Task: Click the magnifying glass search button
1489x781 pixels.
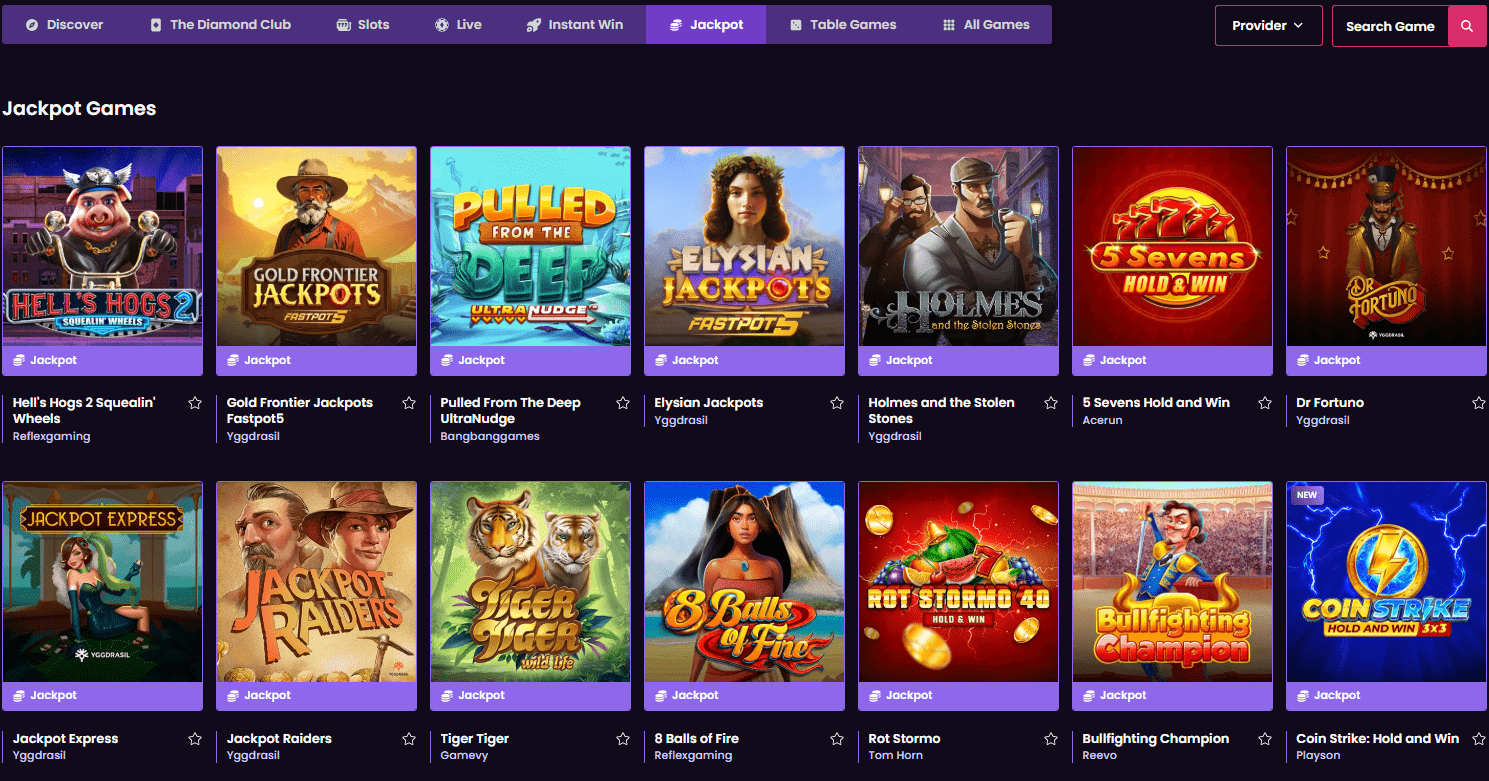Action: pyautogui.click(x=1466, y=26)
